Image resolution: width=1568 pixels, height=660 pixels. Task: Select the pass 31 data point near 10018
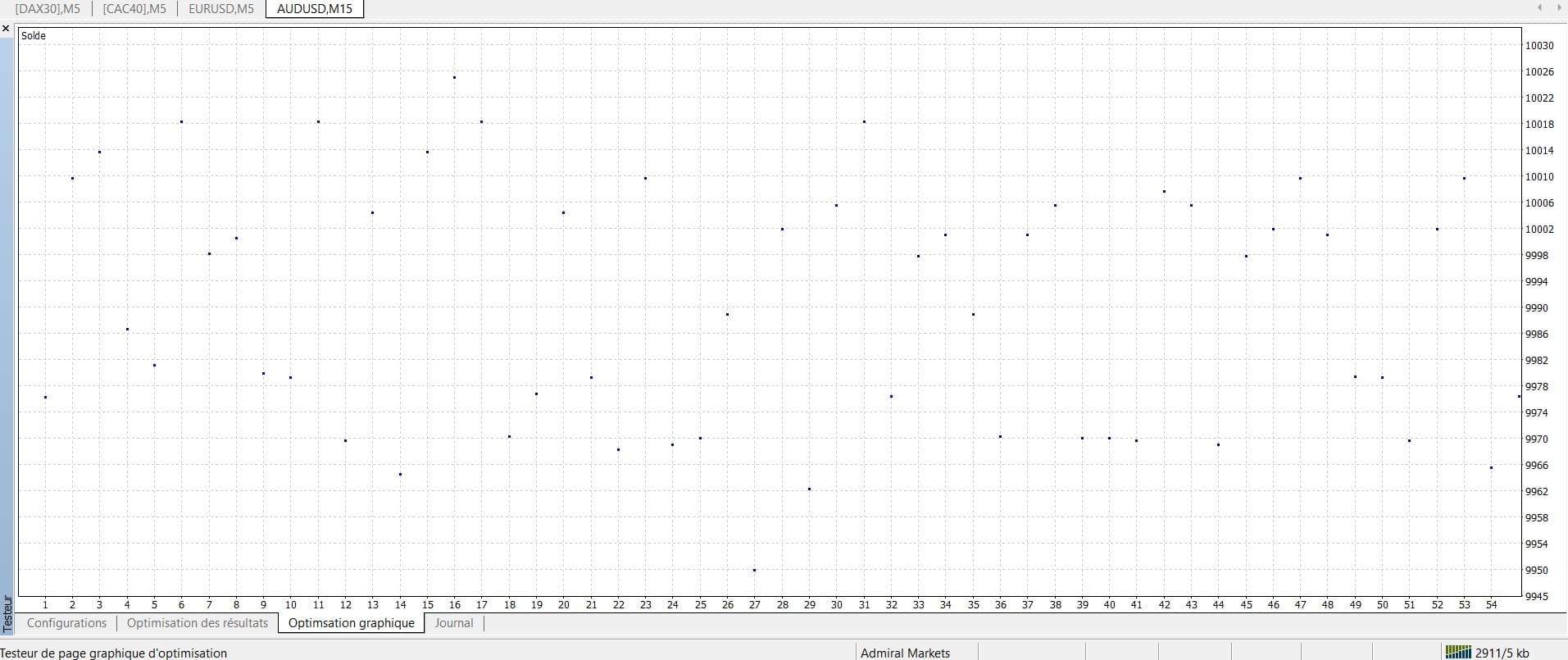coord(864,121)
